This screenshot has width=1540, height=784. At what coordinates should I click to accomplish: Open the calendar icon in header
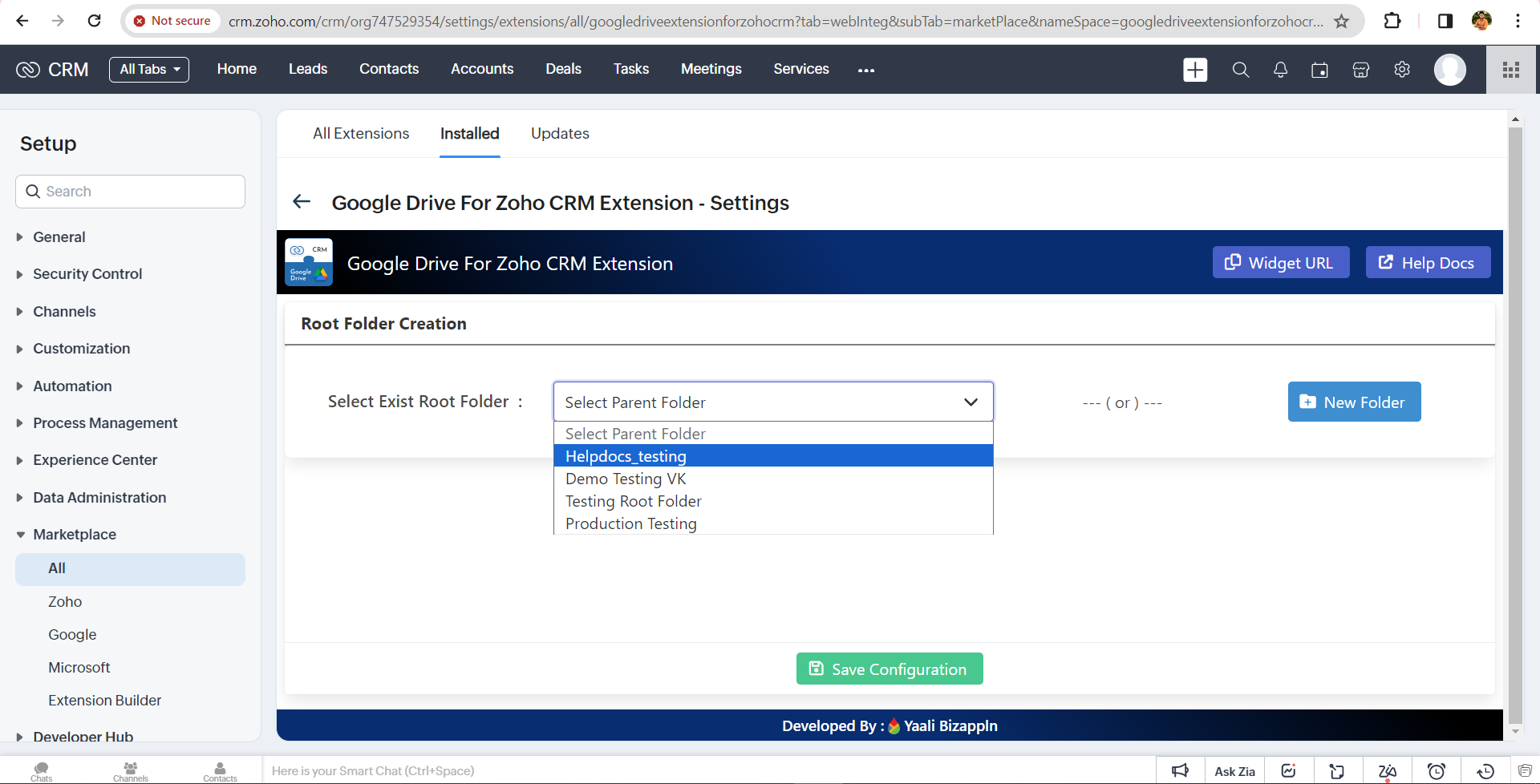[1319, 70]
